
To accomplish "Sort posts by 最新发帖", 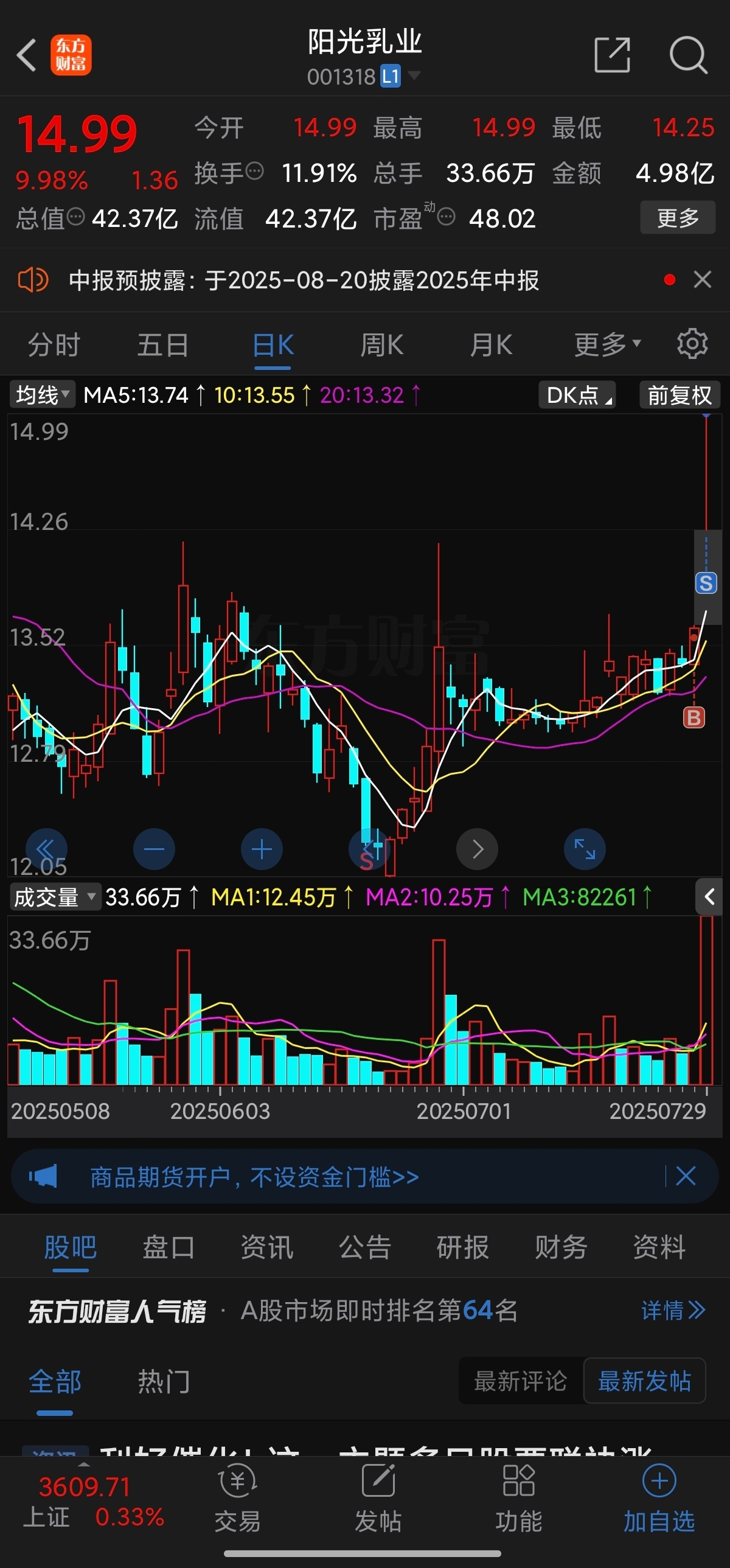I will point(644,1381).
